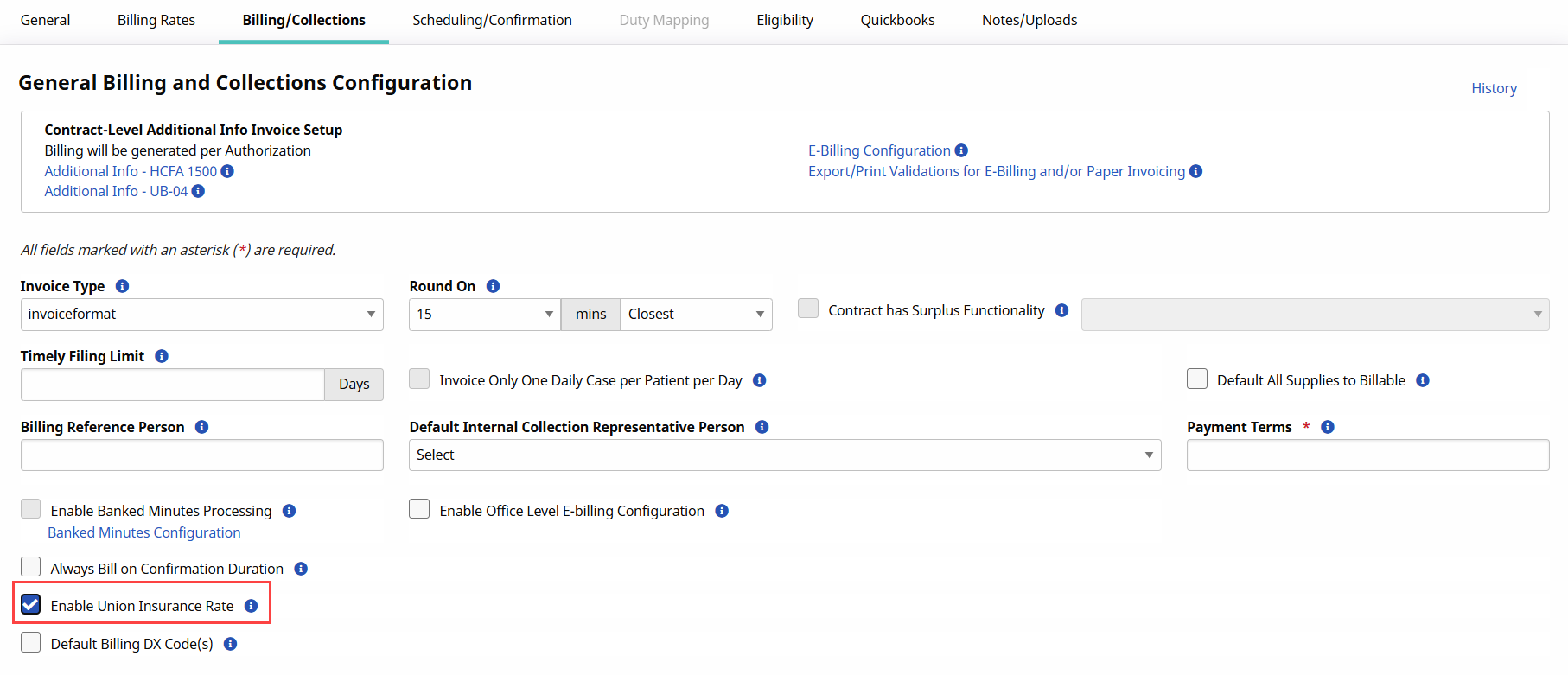
Task: Click info icon next to Payment Terms
Action: [1328, 427]
